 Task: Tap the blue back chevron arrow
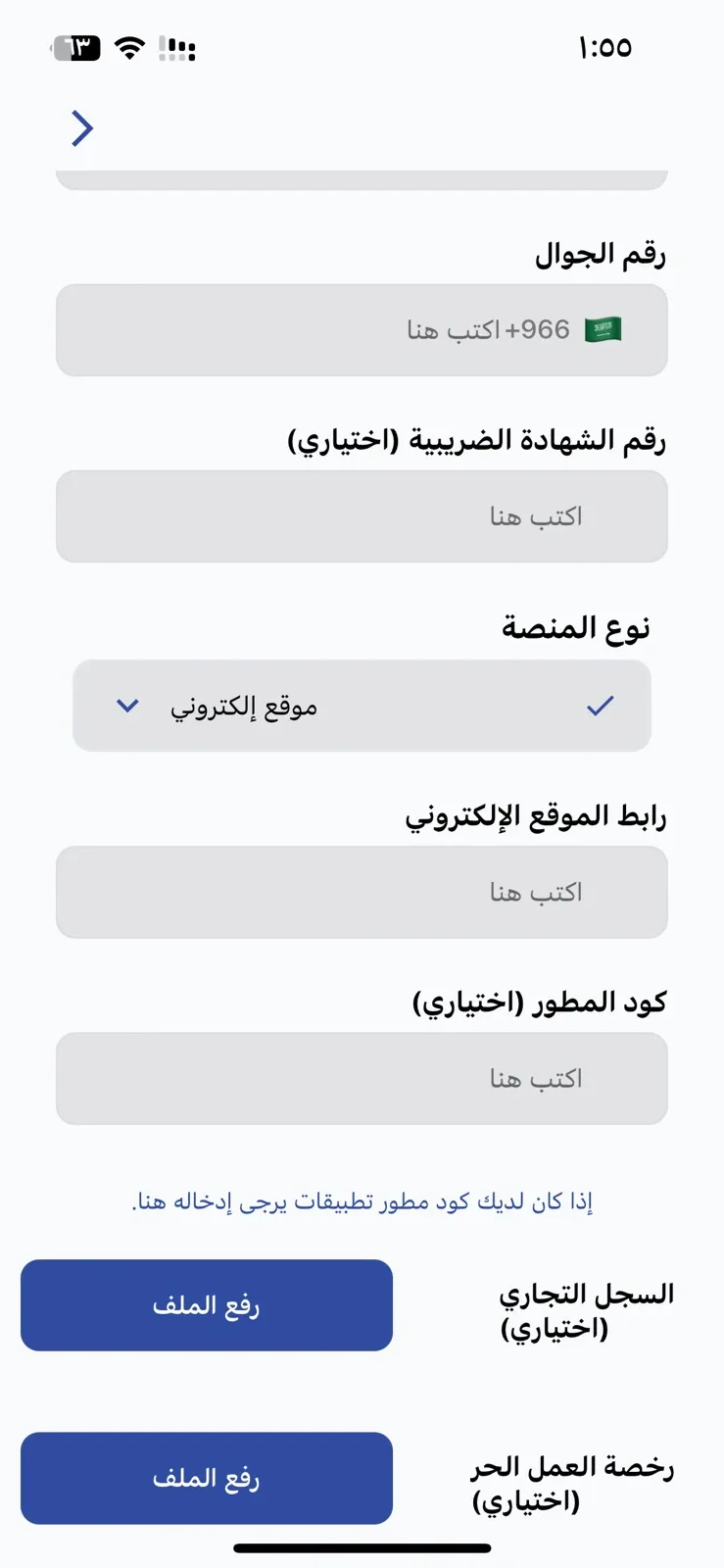(x=82, y=128)
